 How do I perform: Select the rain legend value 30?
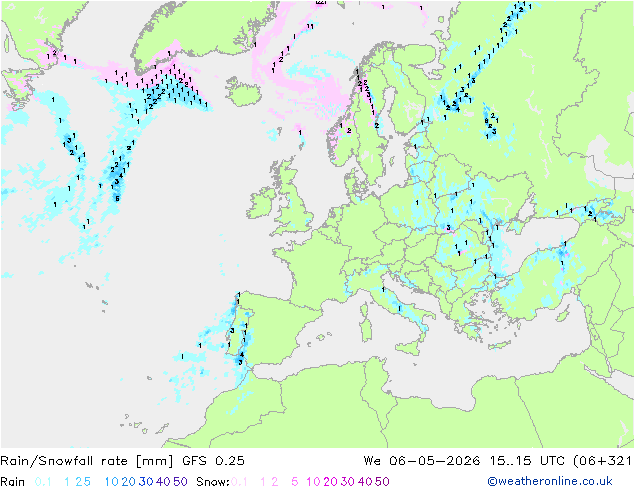(x=146, y=482)
